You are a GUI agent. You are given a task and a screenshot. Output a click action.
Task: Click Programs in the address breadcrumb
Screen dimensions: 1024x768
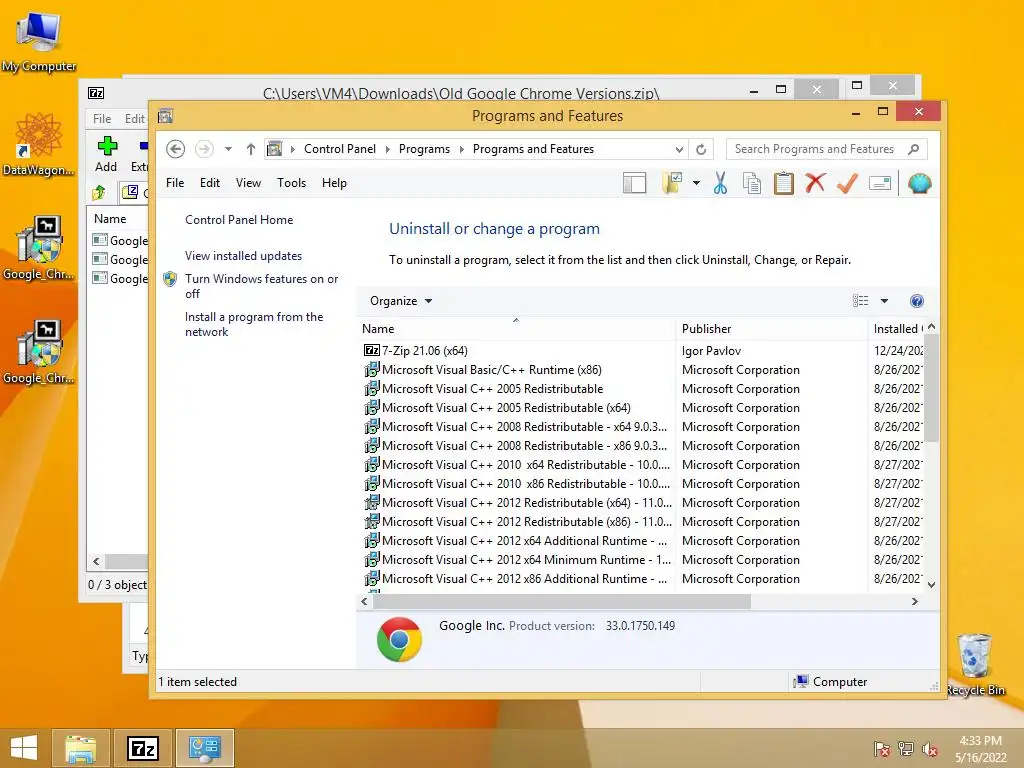pos(424,149)
